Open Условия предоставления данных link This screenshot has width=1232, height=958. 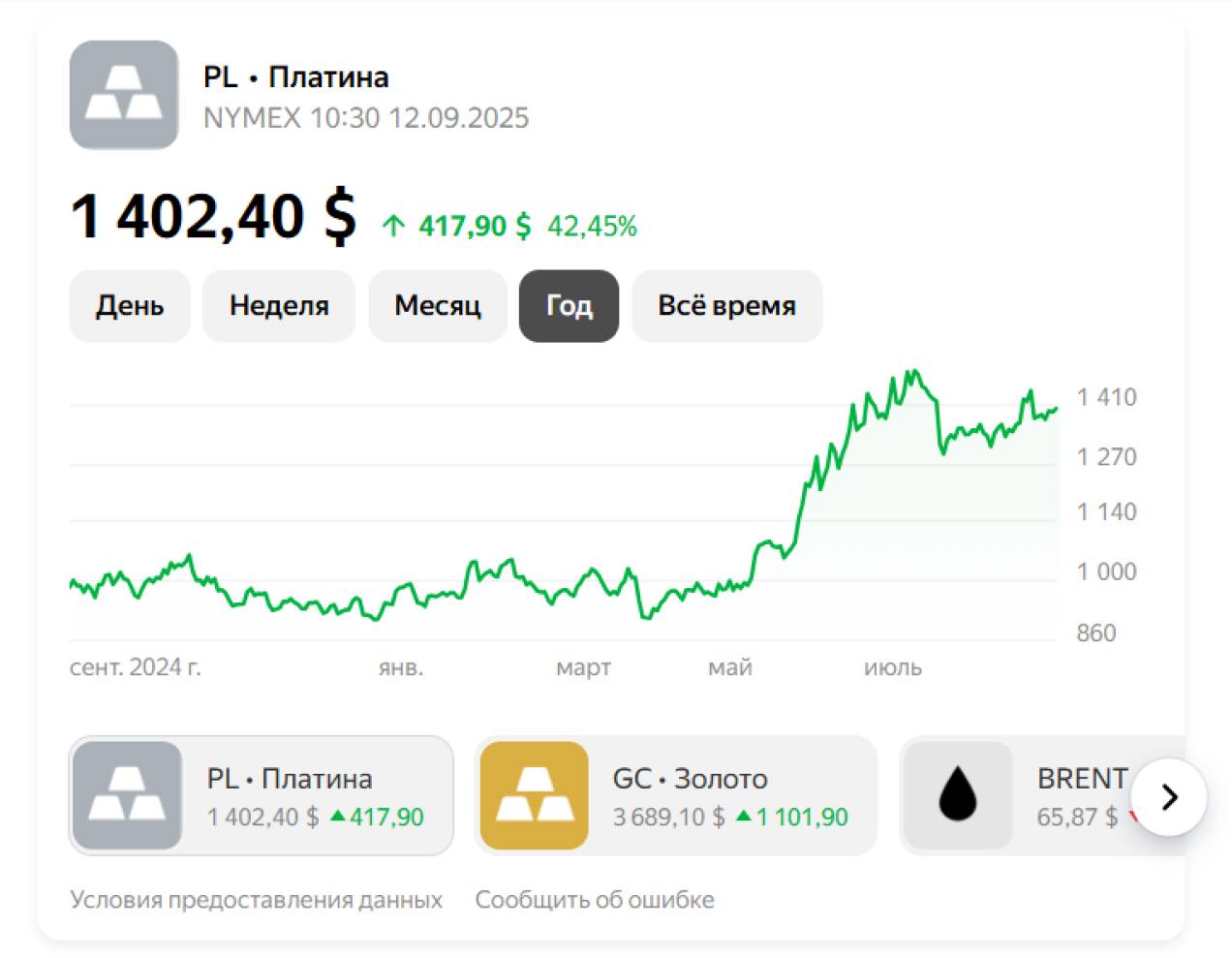pos(256,900)
